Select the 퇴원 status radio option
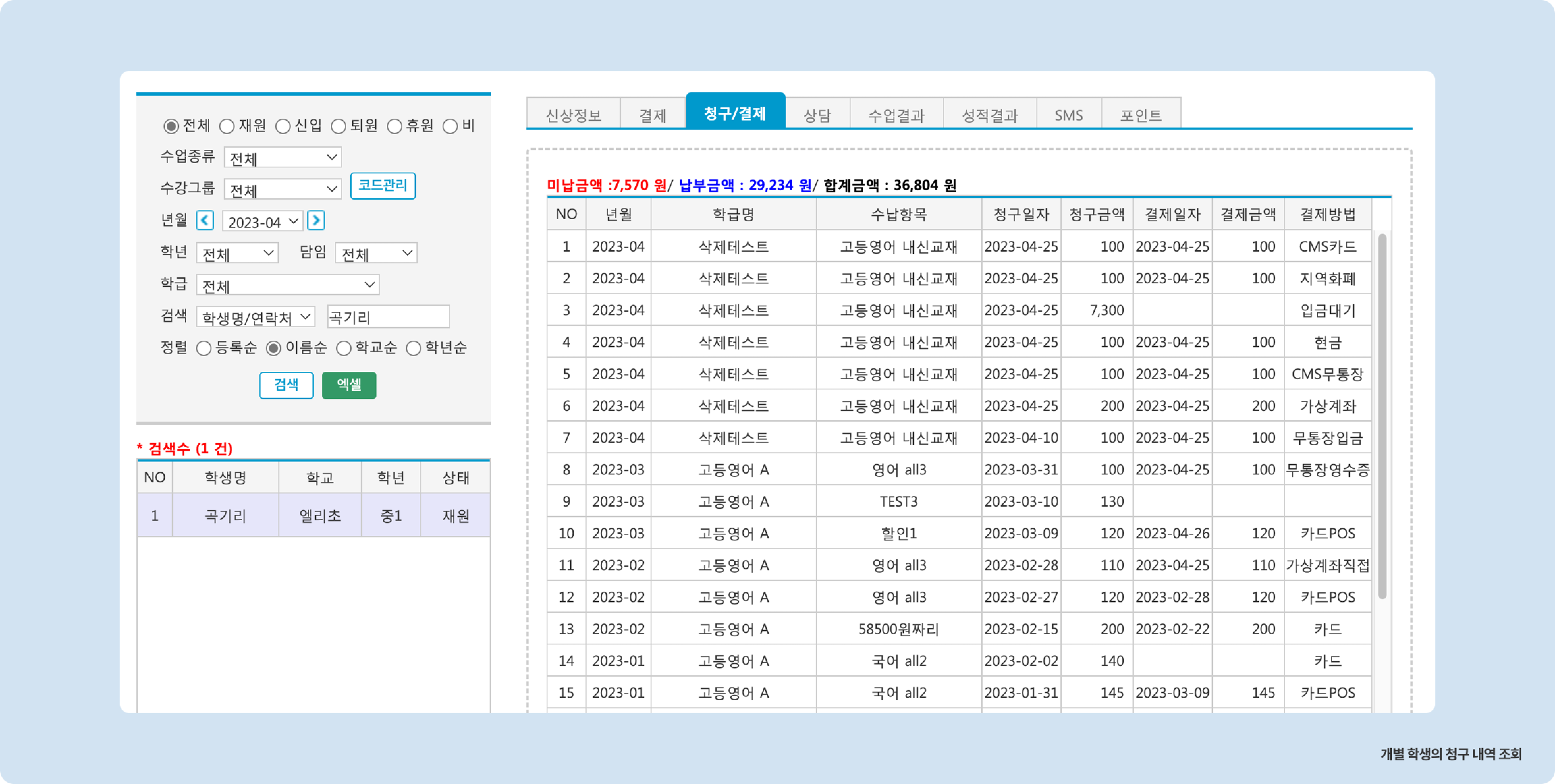 (339, 126)
